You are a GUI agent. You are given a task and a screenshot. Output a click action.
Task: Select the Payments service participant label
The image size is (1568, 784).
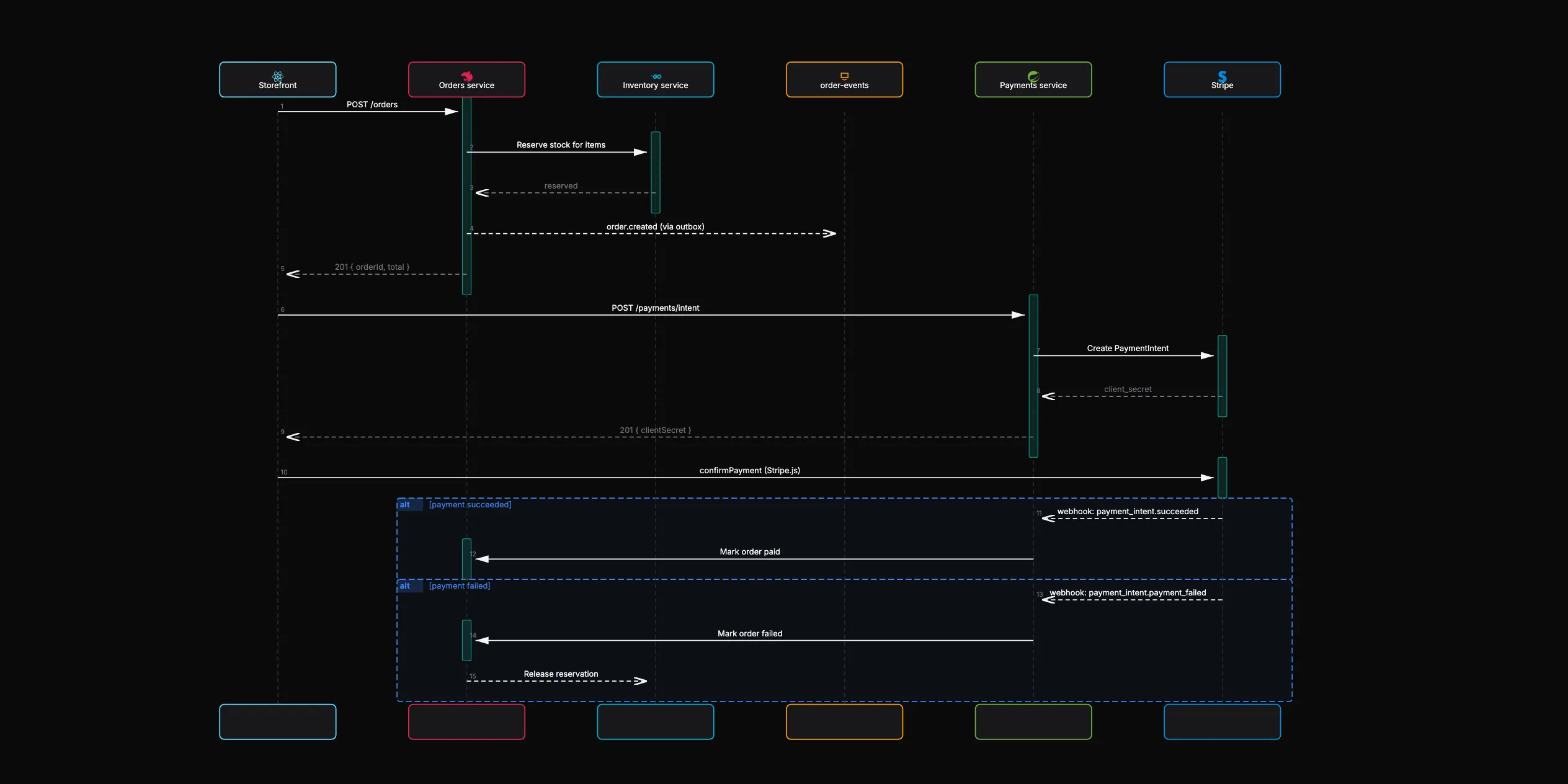pyautogui.click(x=1033, y=86)
